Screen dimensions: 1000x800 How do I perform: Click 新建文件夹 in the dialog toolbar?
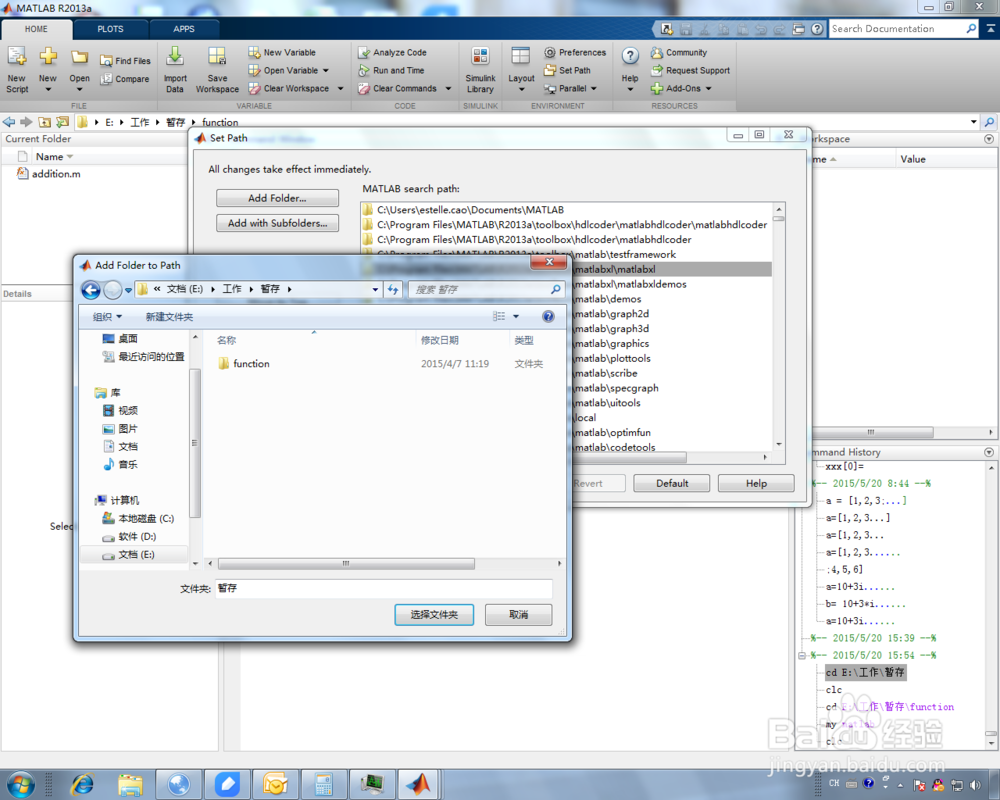click(x=169, y=317)
